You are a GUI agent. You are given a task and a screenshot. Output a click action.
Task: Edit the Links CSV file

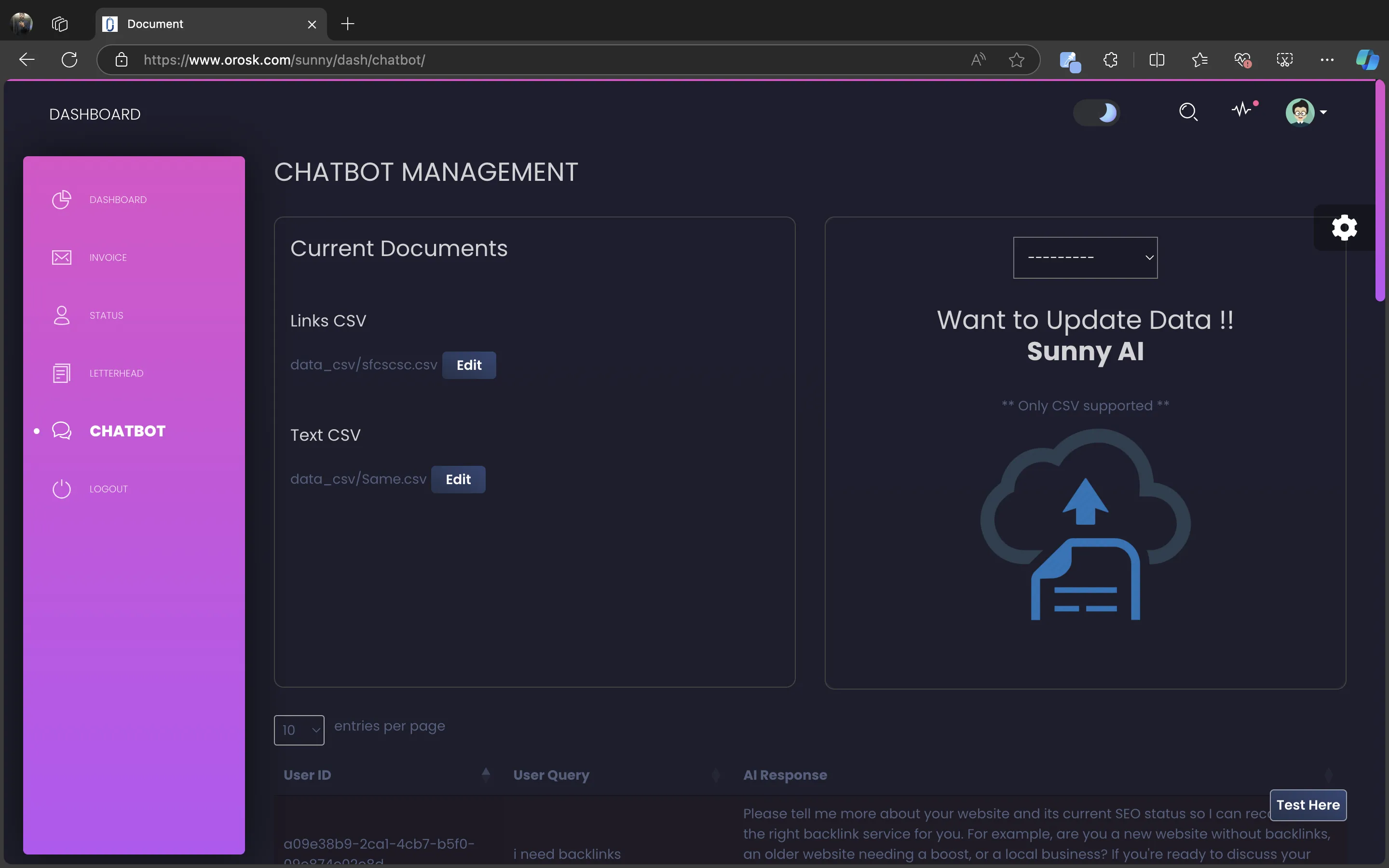tap(469, 365)
